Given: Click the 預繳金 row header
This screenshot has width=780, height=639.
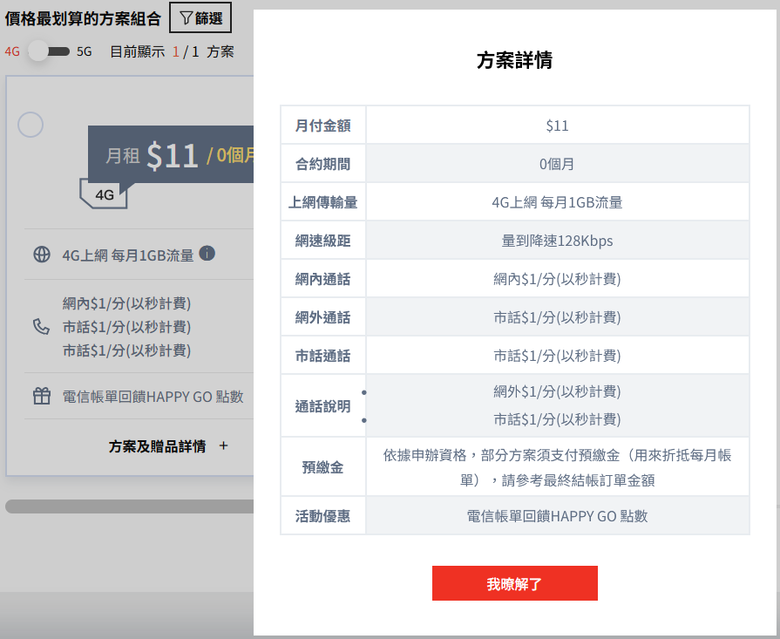Looking at the screenshot, I should (323, 467).
